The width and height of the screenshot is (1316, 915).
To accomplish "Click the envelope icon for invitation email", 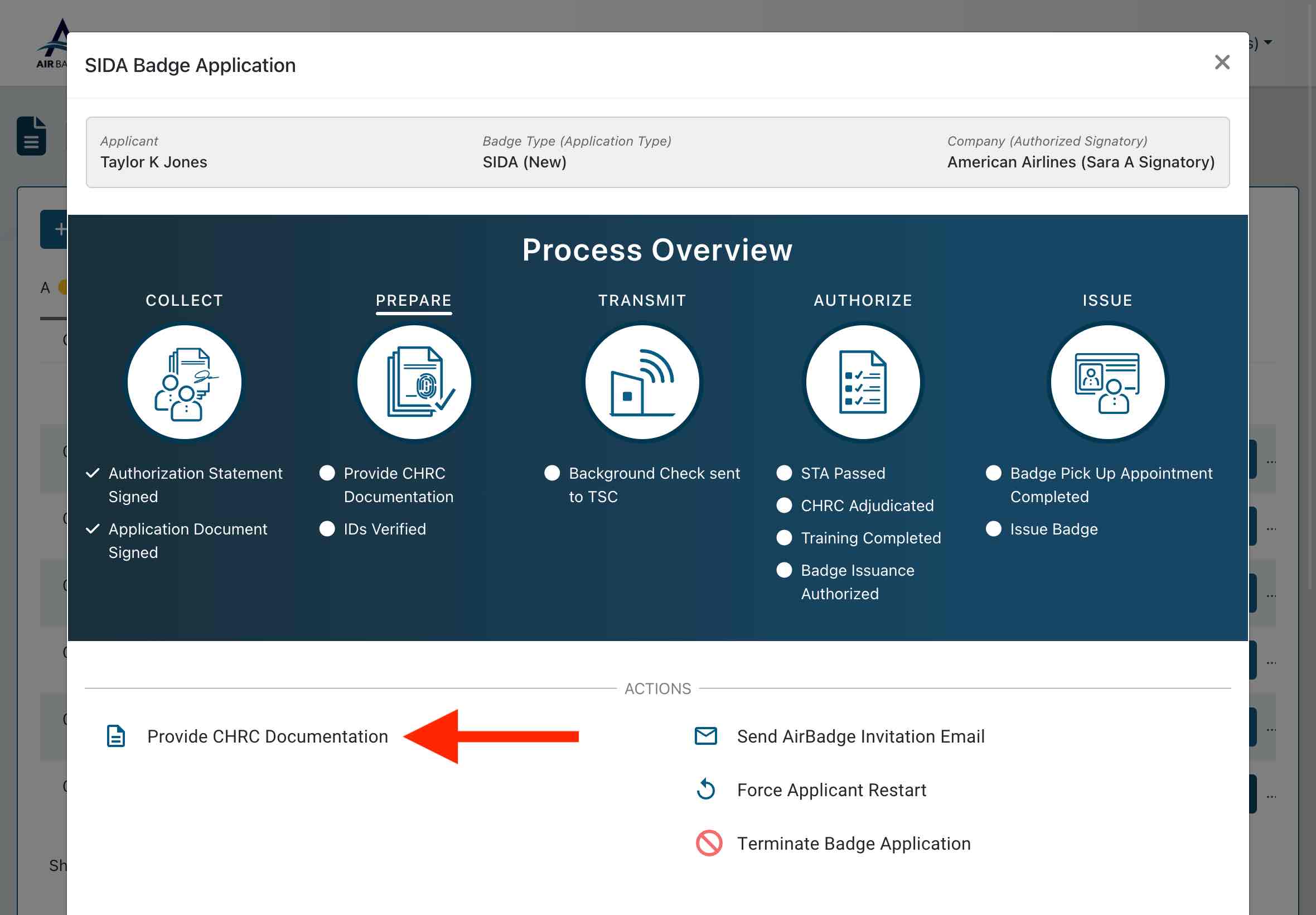I will point(705,735).
